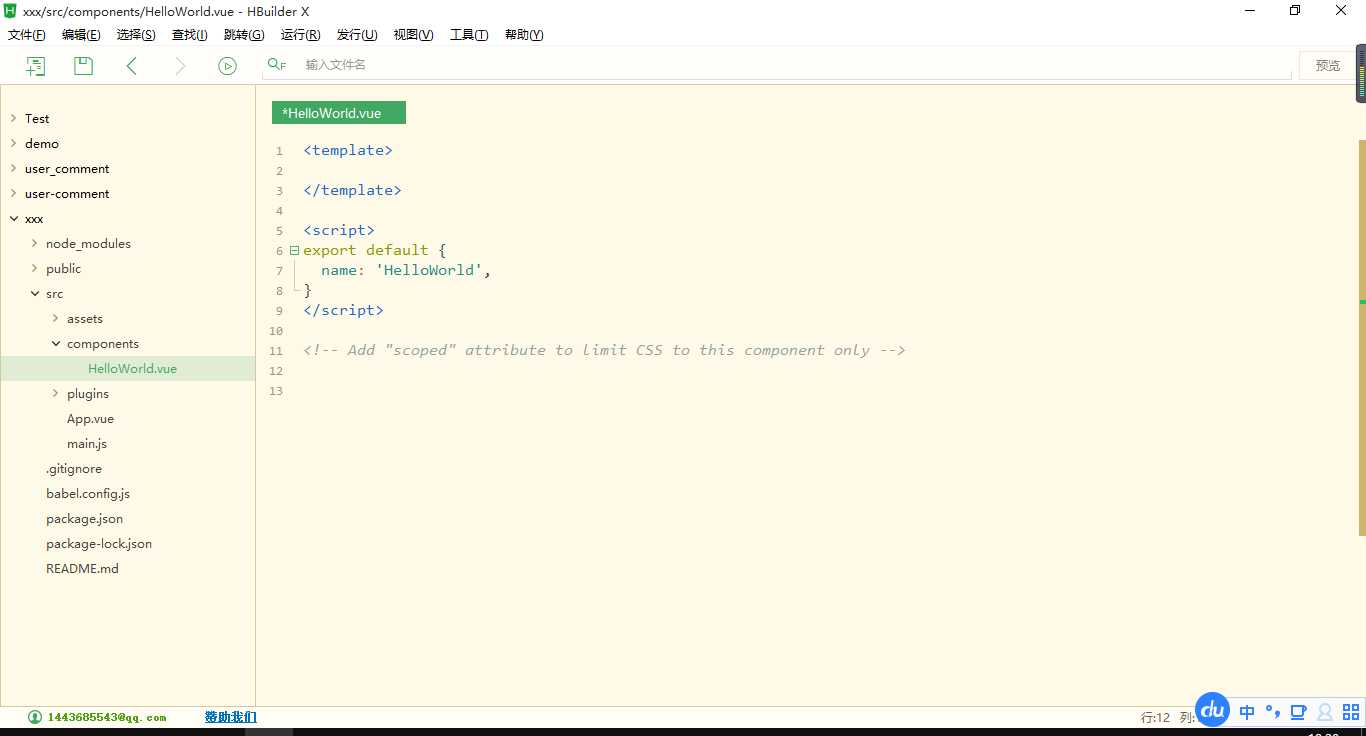Open the 帮助(Y) menu
This screenshot has height=736, width=1366.
click(524, 35)
